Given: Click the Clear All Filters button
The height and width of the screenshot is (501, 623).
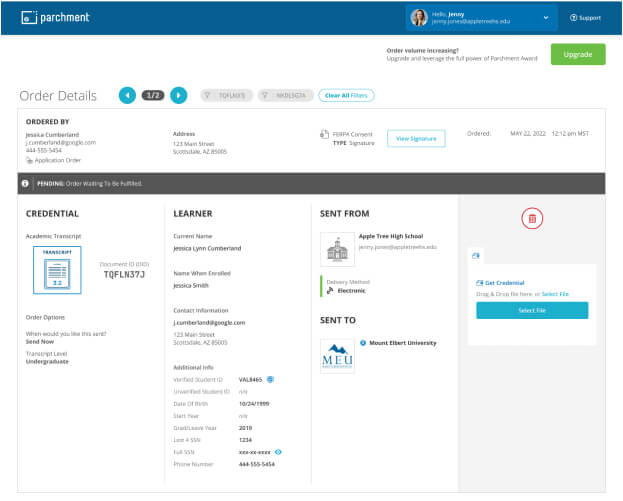Looking at the screenshot, I should pyautogui.click(x=346, y=95).
